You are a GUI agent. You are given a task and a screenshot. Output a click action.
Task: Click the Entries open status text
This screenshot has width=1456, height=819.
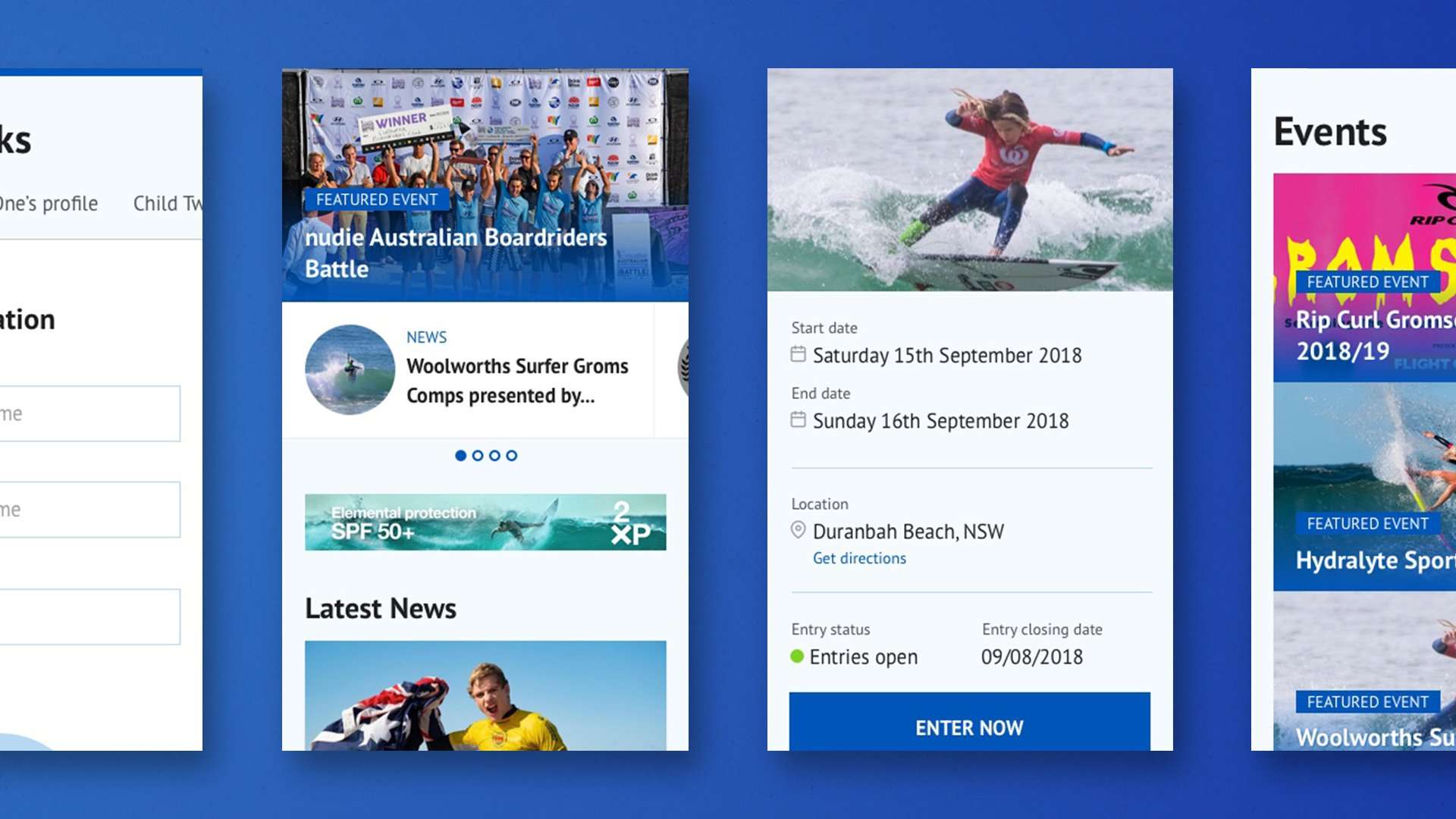coord(863,657)
